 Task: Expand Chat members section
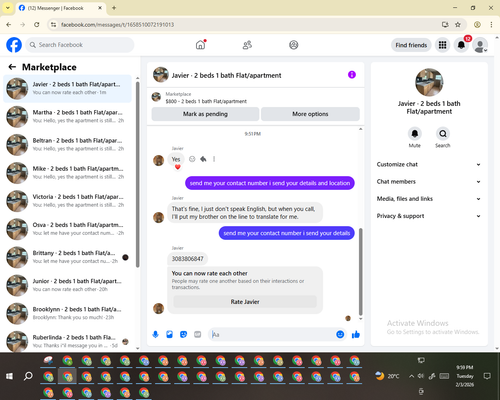[429, 182]
